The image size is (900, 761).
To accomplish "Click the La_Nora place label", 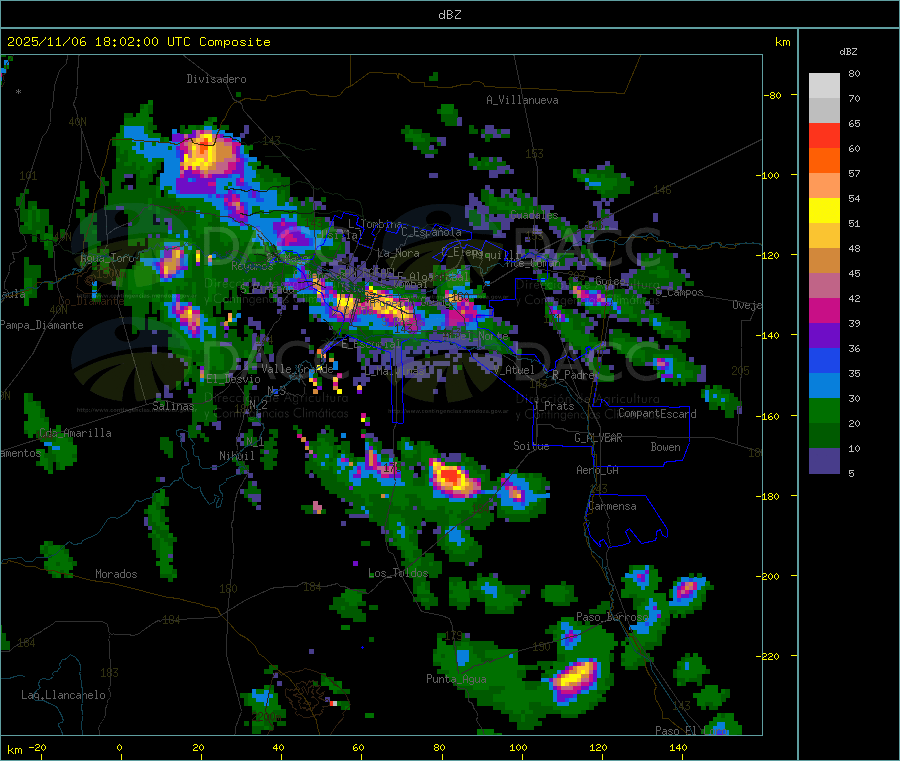I will [398, 253].
